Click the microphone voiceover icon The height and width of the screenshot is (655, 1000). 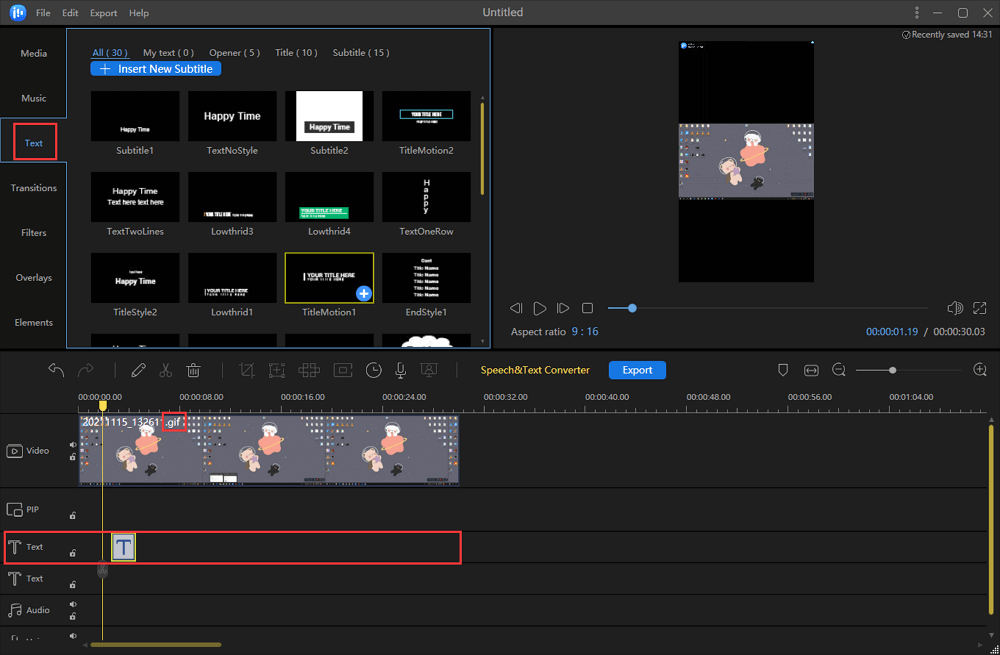pyautogui.click(x=400, y=370)
